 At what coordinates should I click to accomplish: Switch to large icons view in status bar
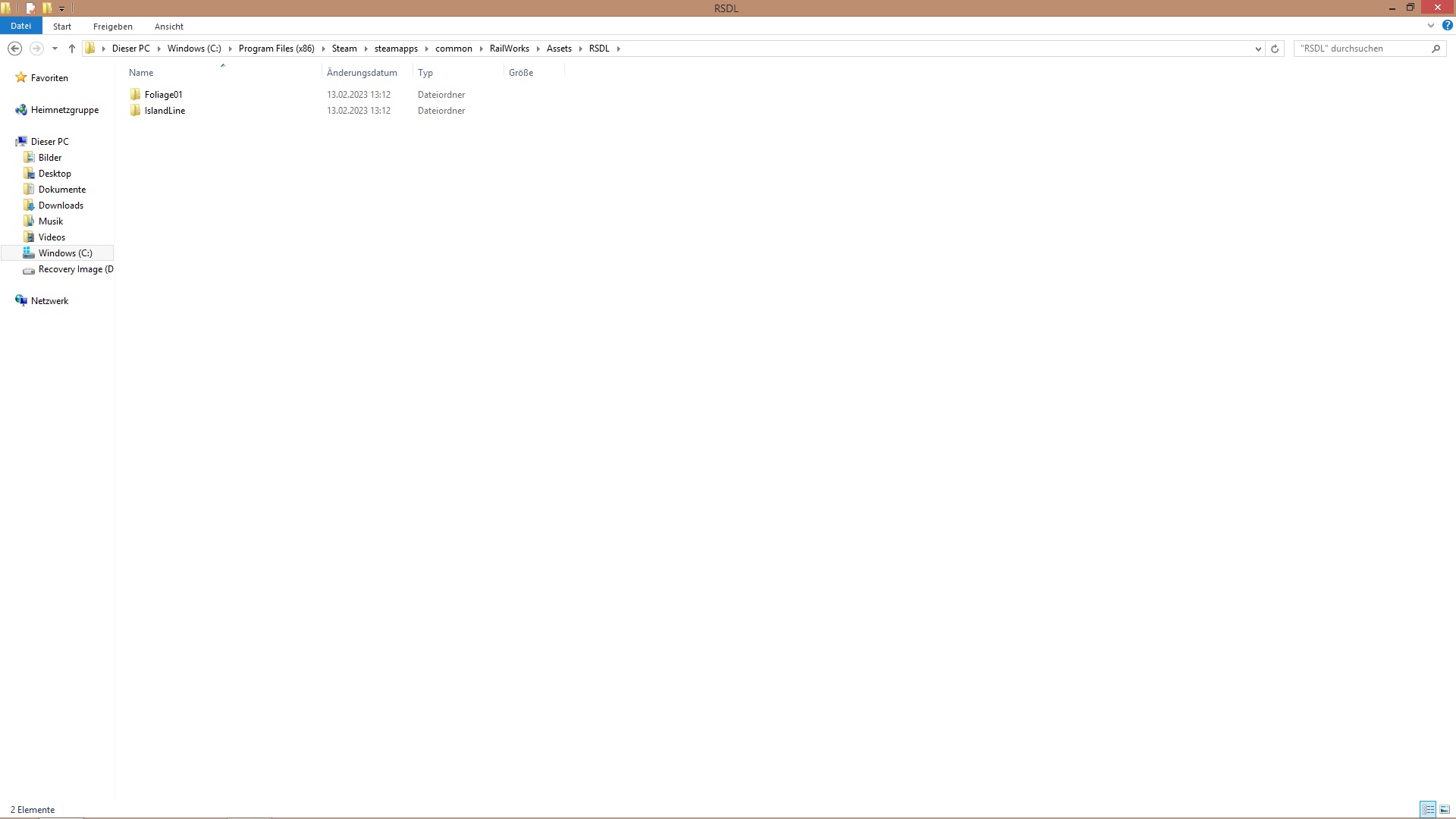pyautogui.click(x=1445, y=810)
